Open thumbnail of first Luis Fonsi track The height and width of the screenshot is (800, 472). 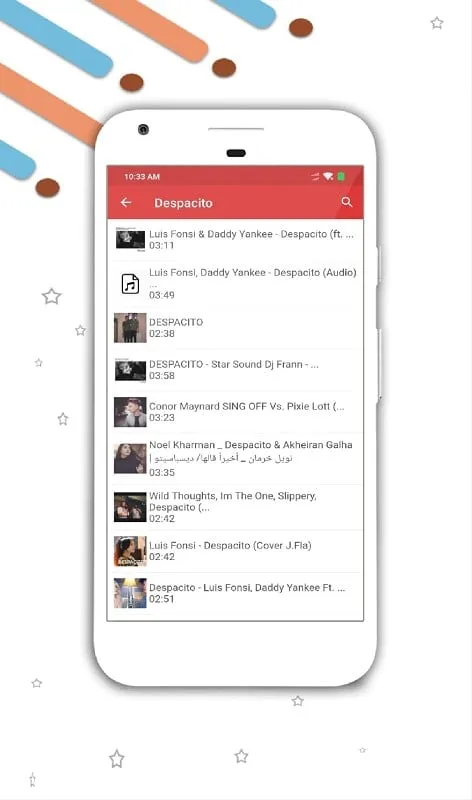click(x=130, y=239)
